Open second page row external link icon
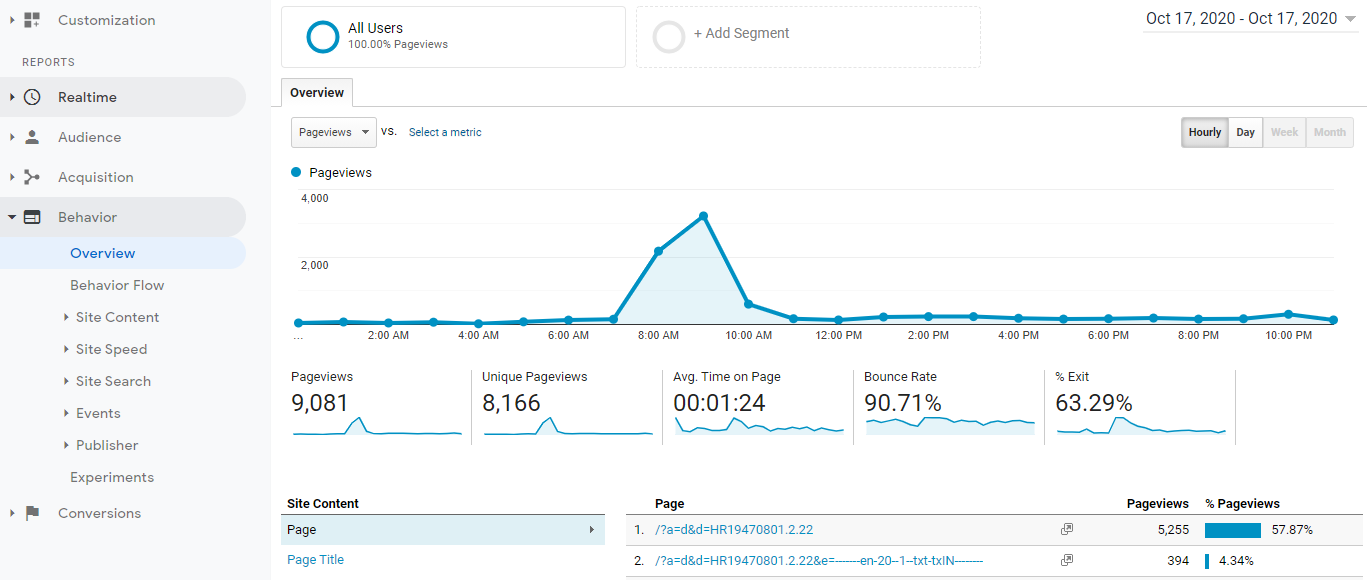Viewport: 1367px width, 580px height. [1067, 561]
